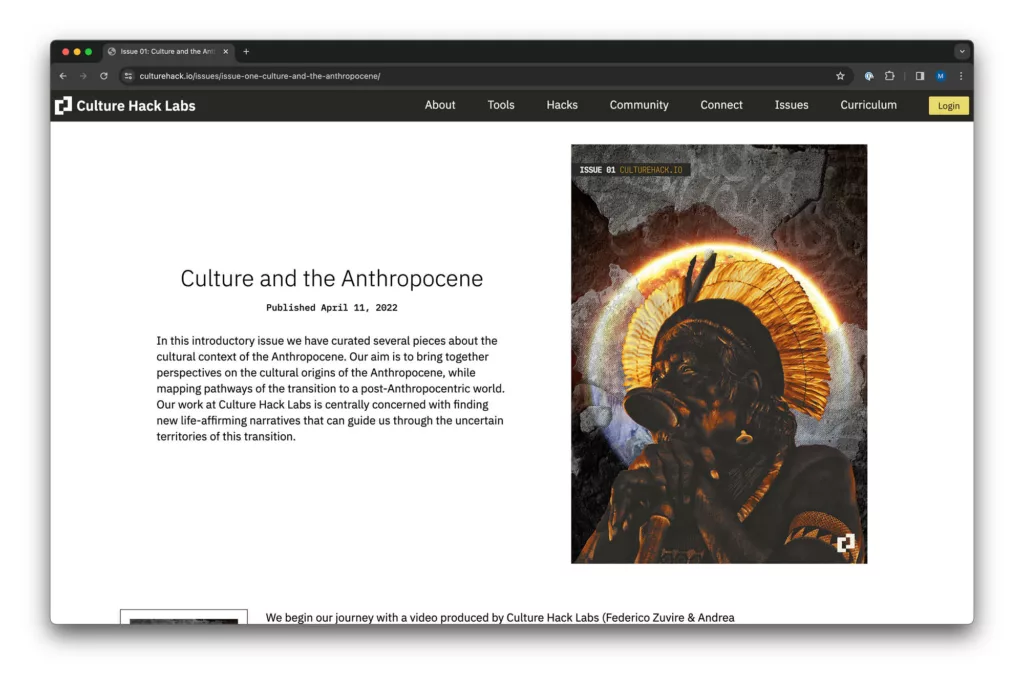Image resolution: width=1024 pixels, height=675 pixels.
Task: Reload the page with the refresh icon
Action: (x=104, y=76)
